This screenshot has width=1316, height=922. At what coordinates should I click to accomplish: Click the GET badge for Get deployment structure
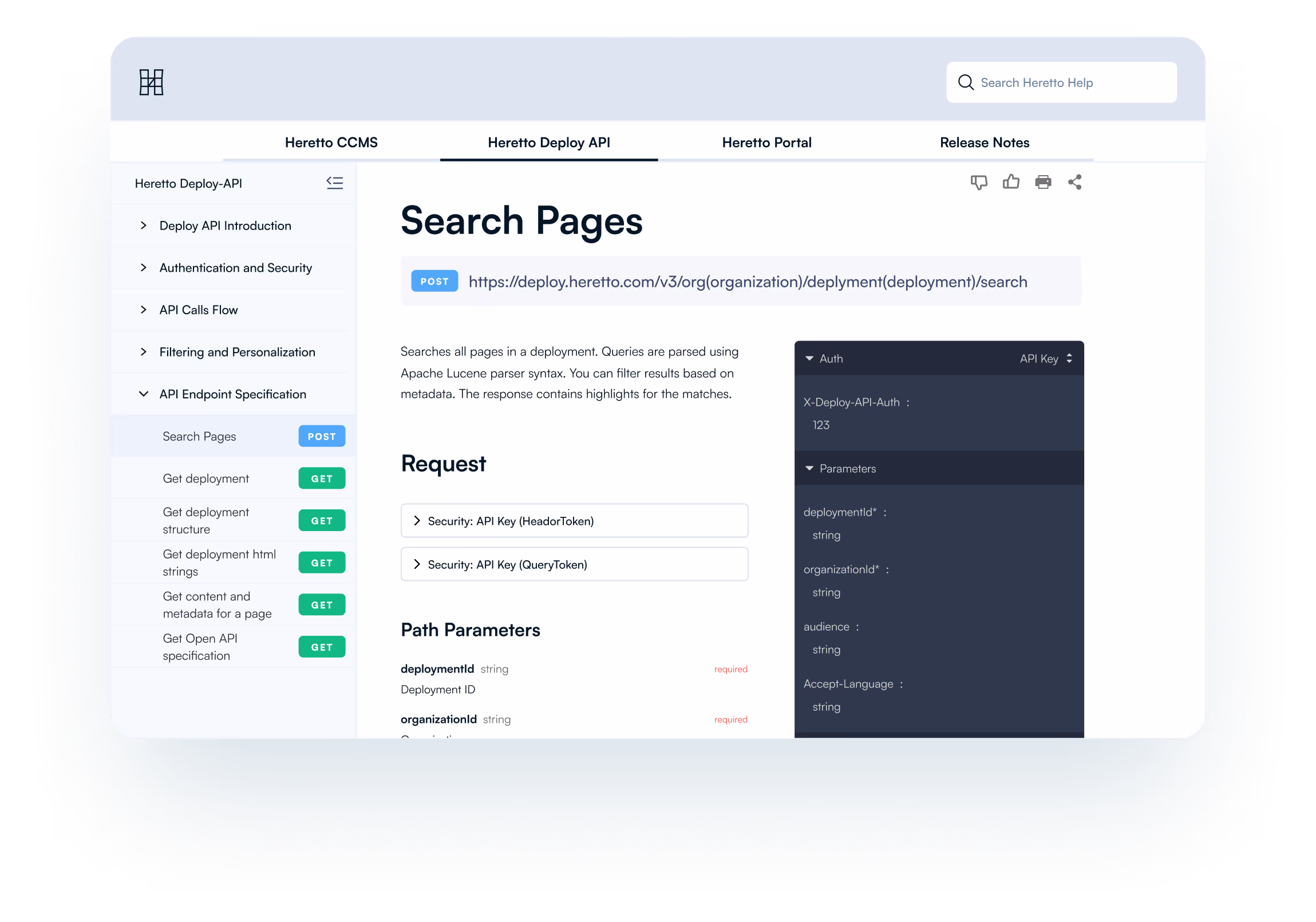point(322,520)
